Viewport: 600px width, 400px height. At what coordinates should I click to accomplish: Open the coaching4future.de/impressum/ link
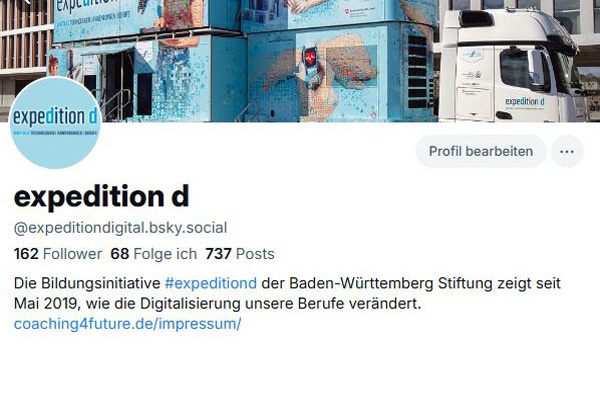[x=127, y=323]
